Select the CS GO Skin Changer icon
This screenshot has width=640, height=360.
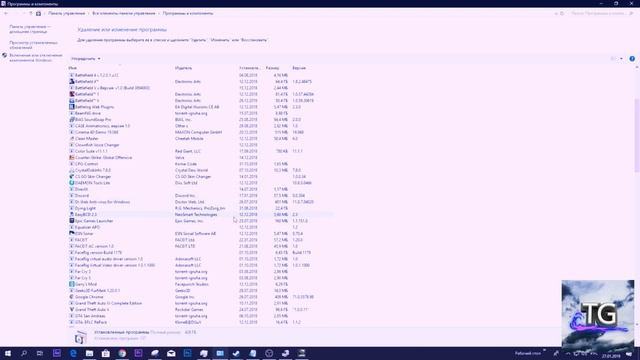(x=71, y=176)
